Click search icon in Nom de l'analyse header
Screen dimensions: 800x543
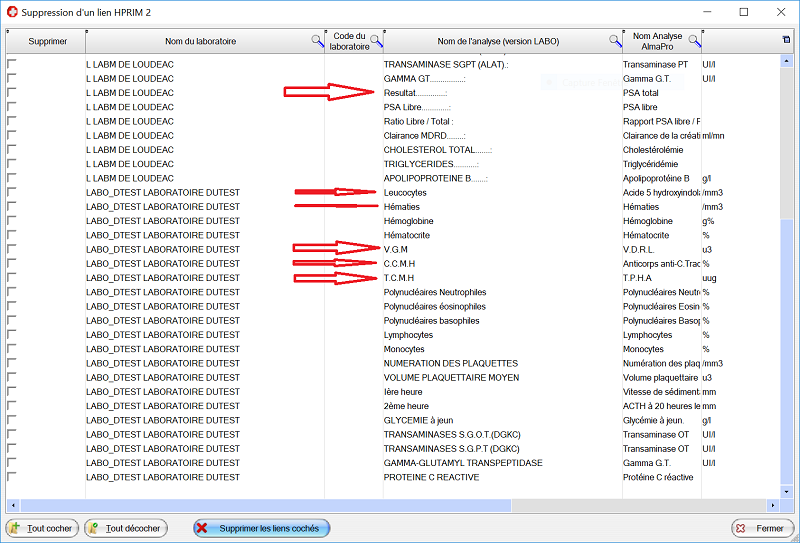click(x=615, y=41)
